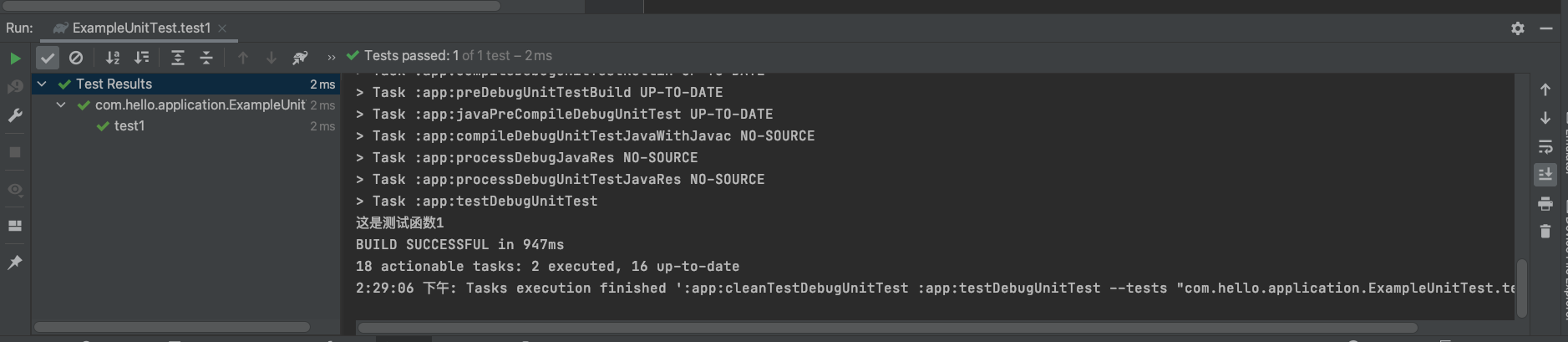
Task: Print the console output
Action: 1545,203
